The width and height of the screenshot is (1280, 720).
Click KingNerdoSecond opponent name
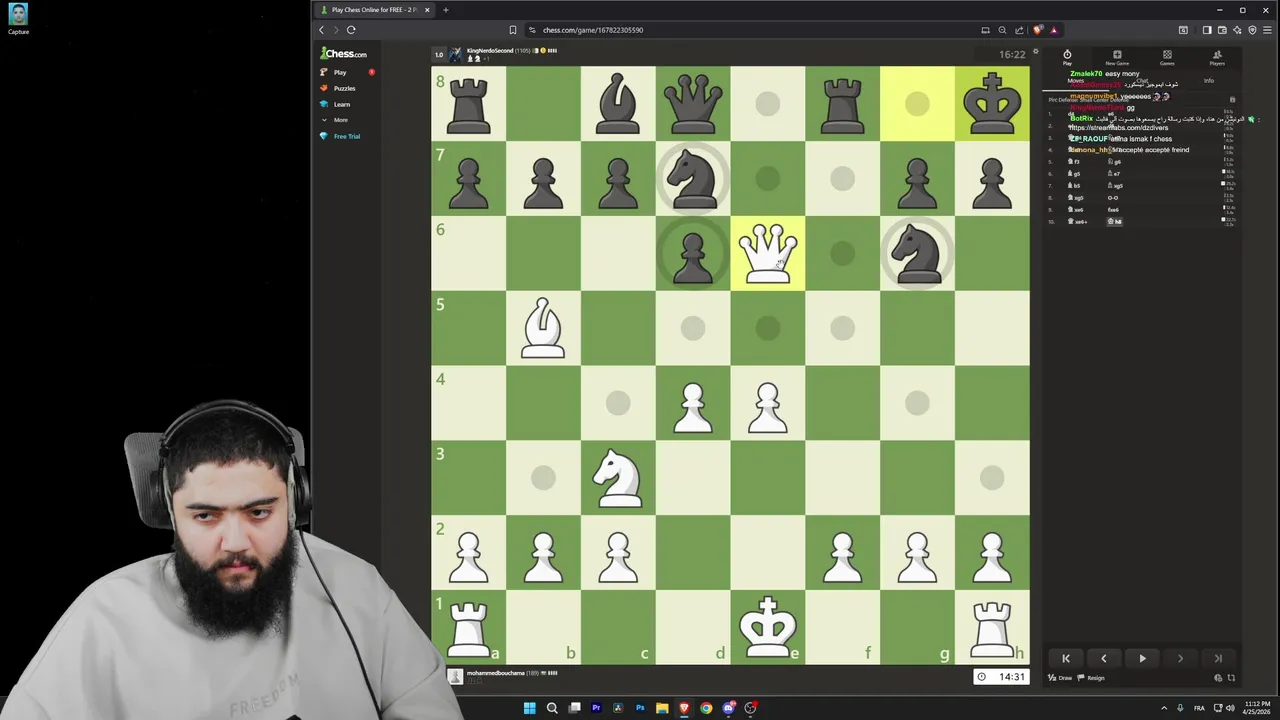[x=490, y=50]
